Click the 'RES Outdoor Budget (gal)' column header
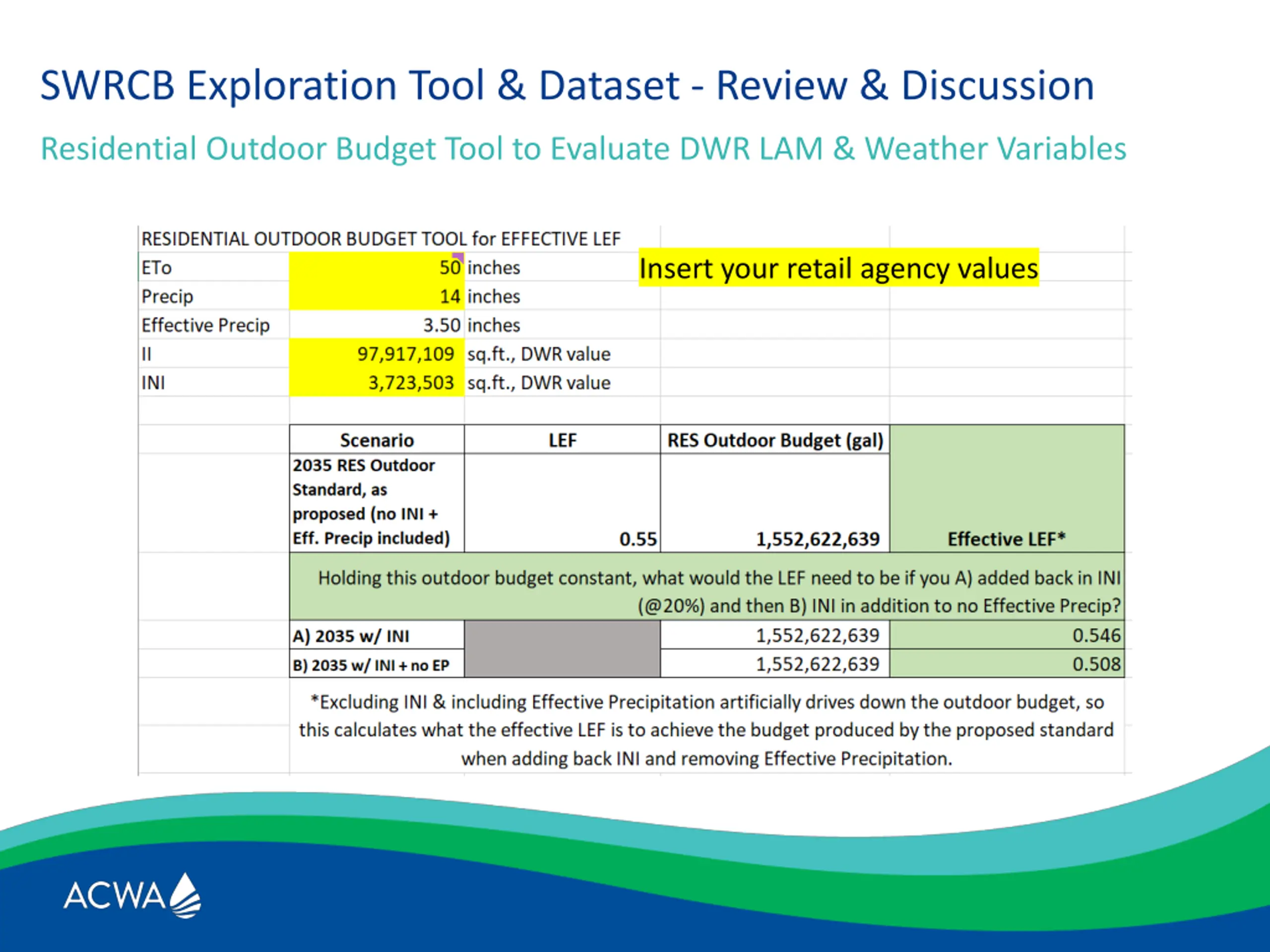 [x=775, y=440]
